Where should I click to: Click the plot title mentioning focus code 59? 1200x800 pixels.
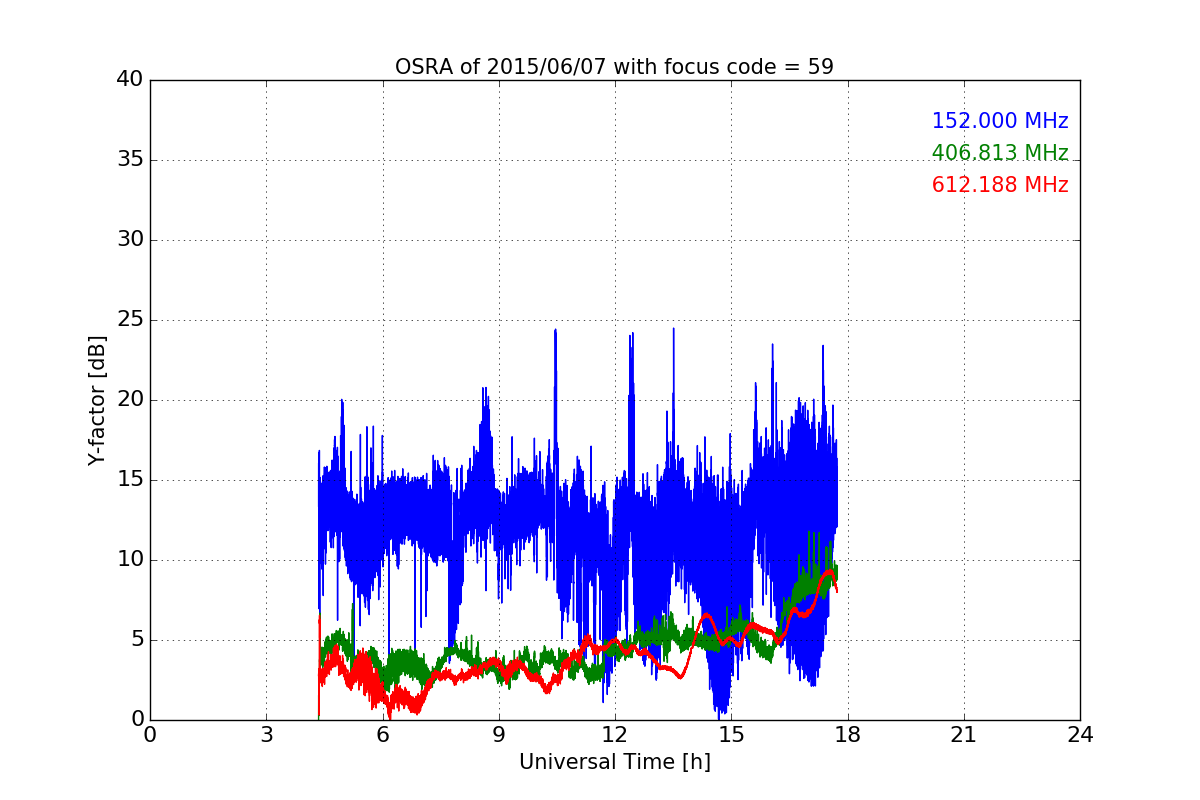tap(614, 67)
